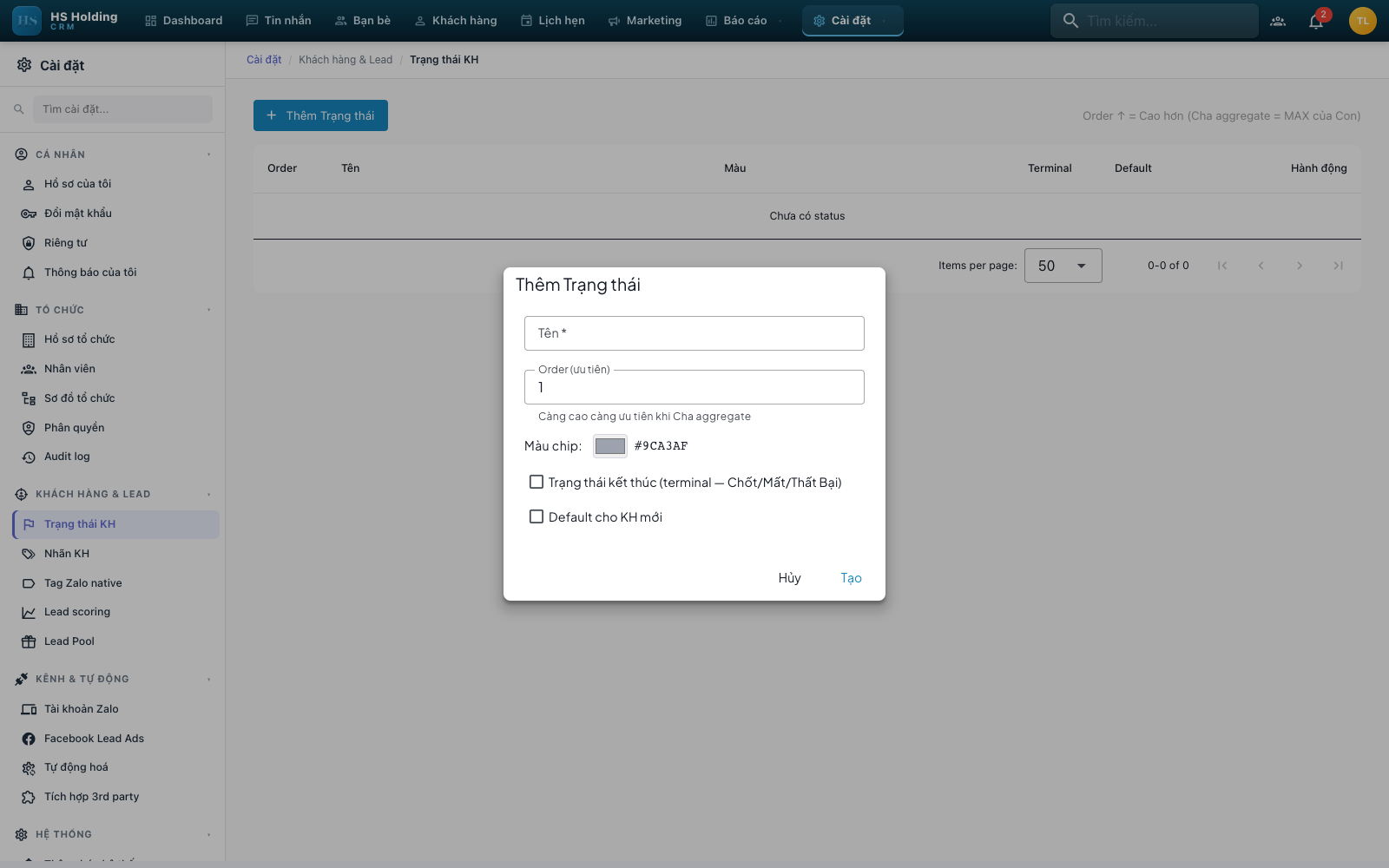Open the Màu chip color swatch

(x=610, y=446)
